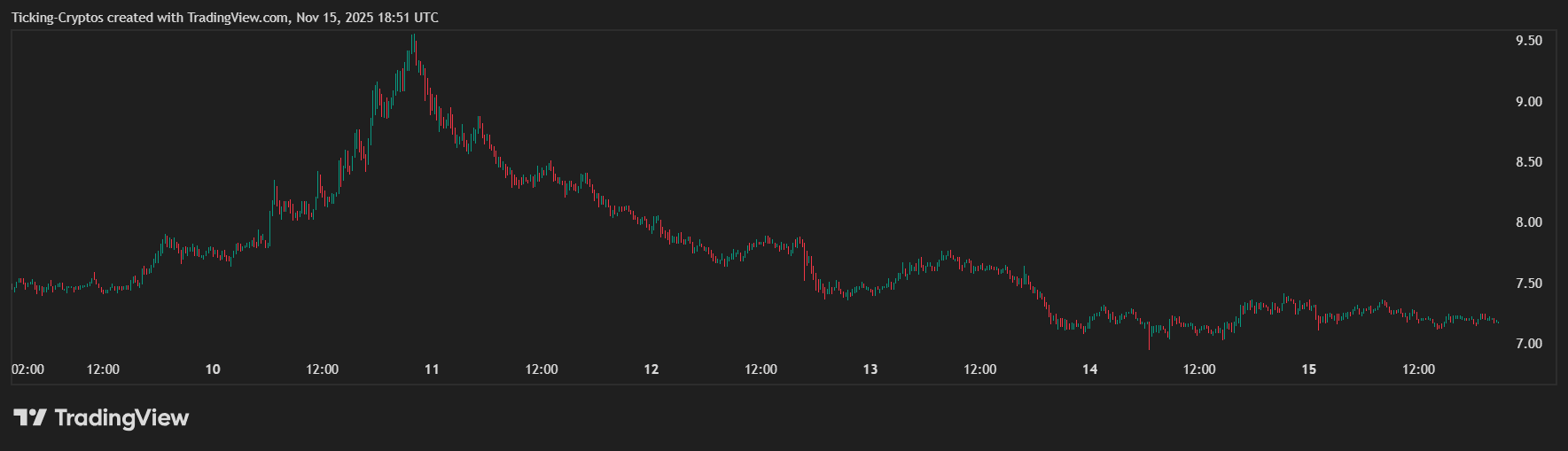The height and width of the screenshot is (451, 1568).
Task: Click the 9.00 price axis label
Action: pos(1528,102)
